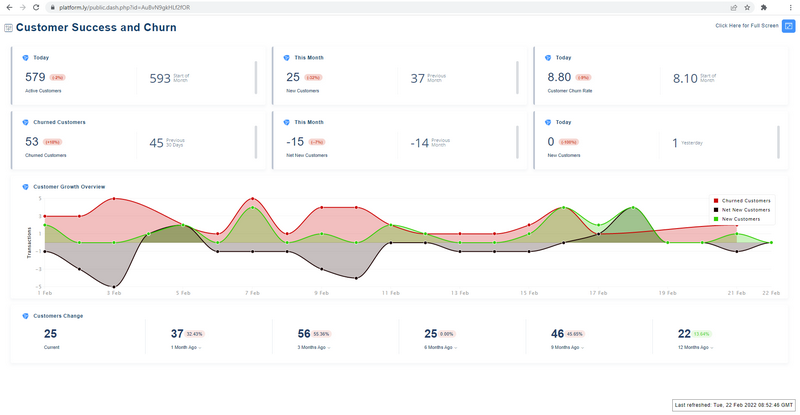800x415 pixels.
Task: Click the Customer Growth Overview heading
Action: (69, 187)
